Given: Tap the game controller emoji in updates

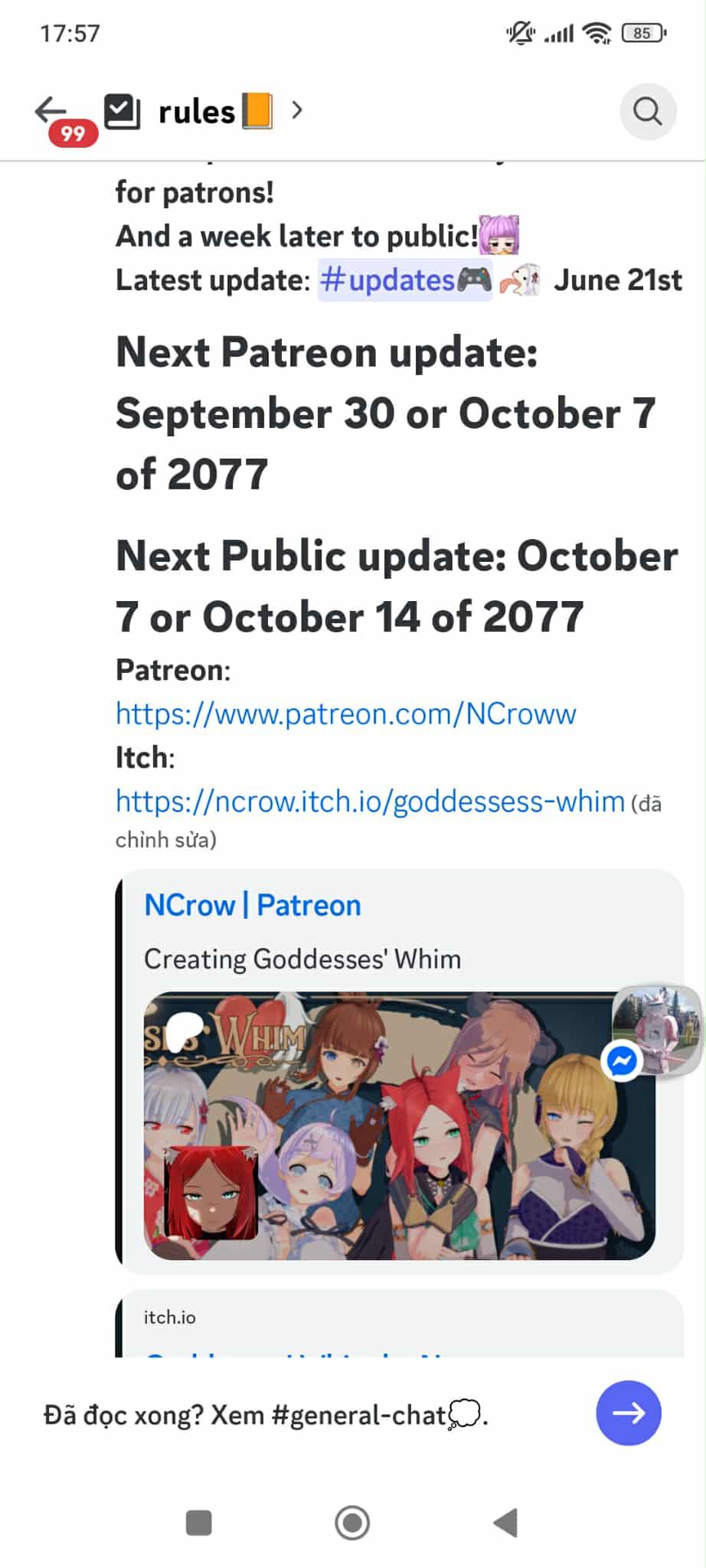Looking at the screenshot, I should 474,279.
